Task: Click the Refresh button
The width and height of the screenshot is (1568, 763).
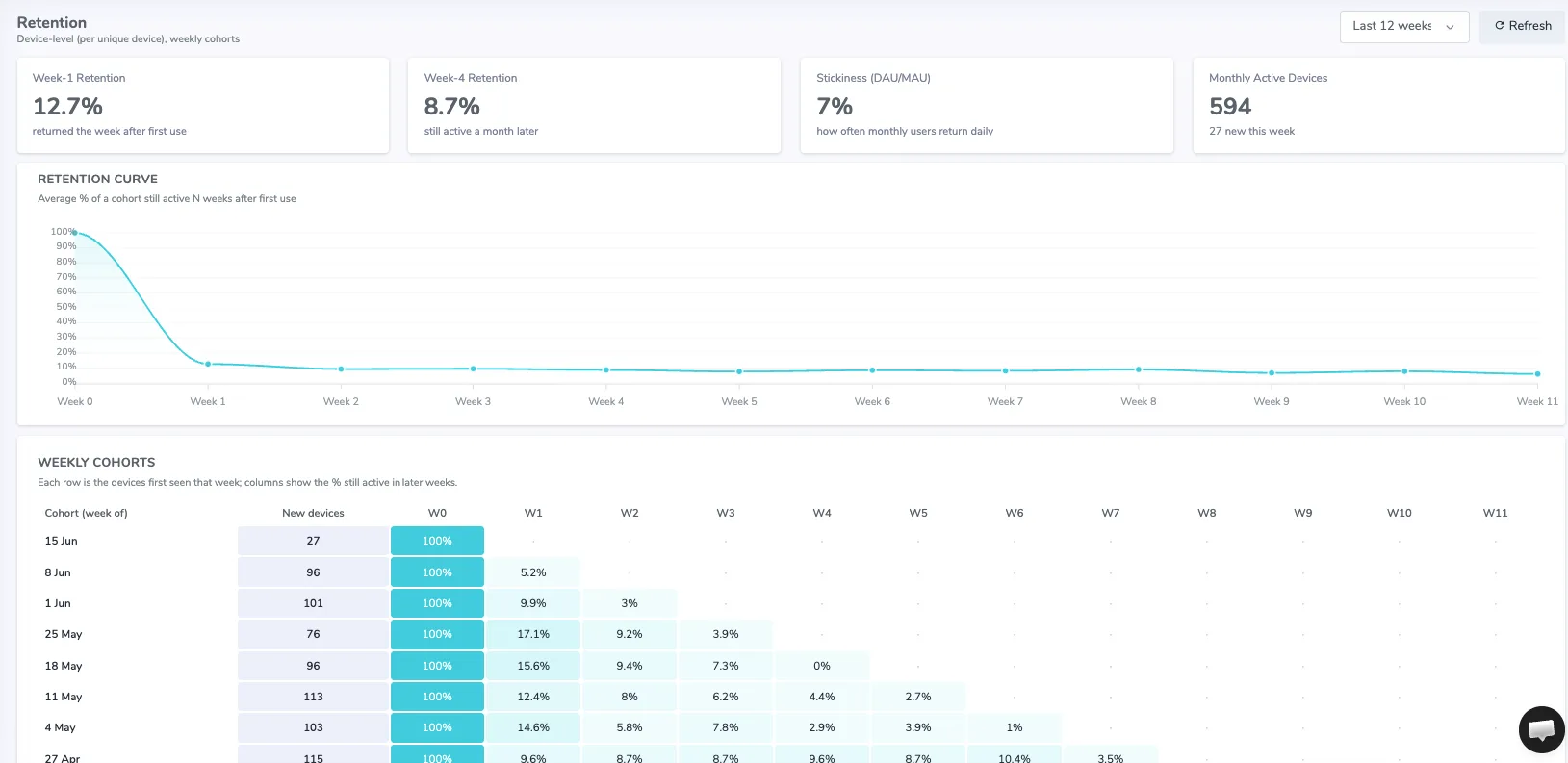Action: 1523,27
